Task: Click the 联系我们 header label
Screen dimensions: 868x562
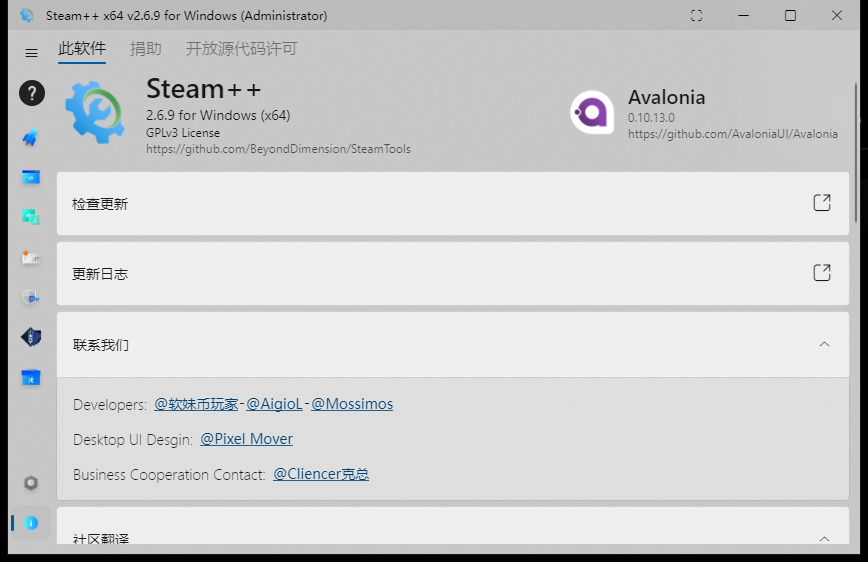Action: (100, 345)
